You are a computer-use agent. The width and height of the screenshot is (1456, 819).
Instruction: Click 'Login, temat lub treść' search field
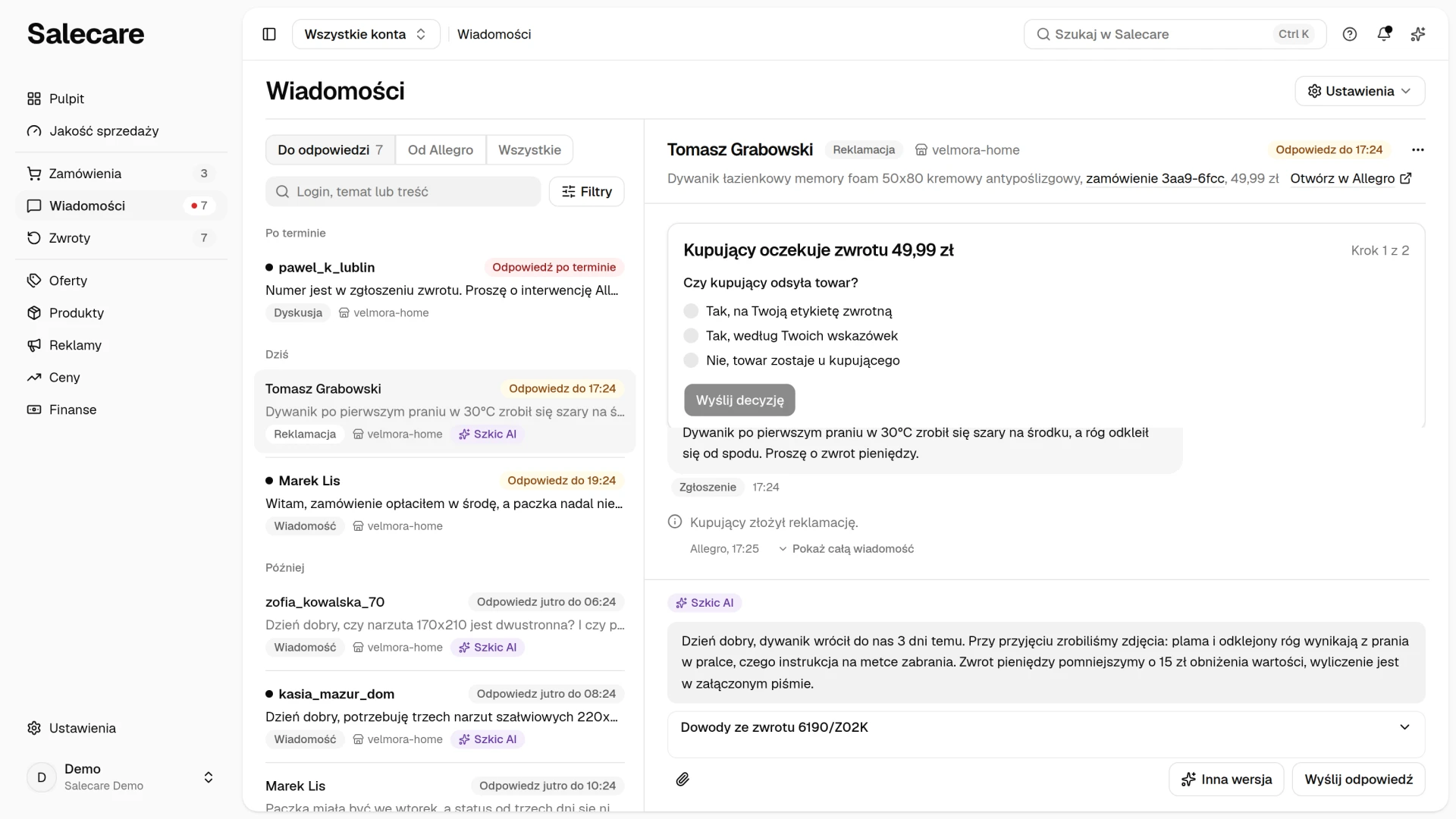pyautogui.click(x=403, y=192)
